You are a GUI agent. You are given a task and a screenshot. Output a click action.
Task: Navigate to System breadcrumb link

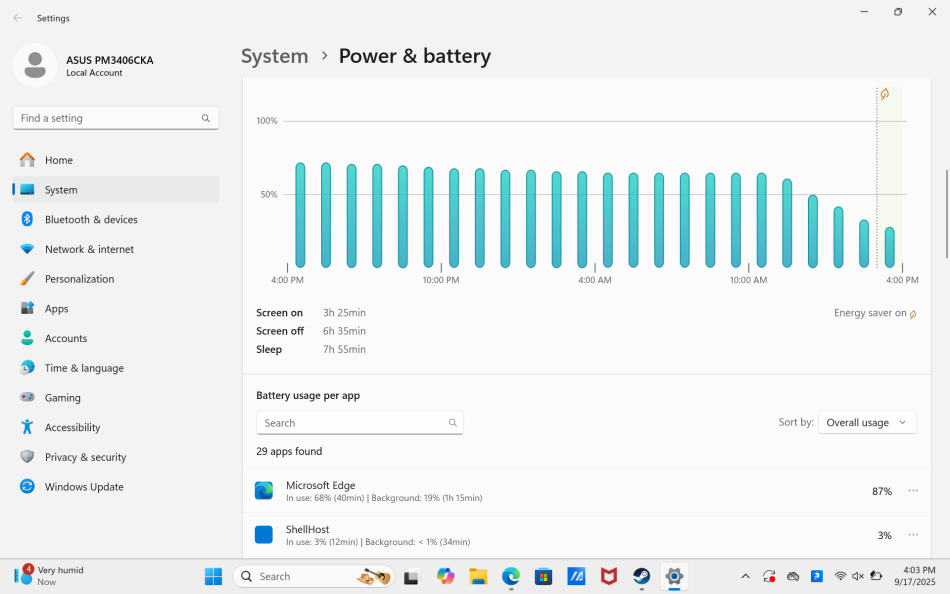[274, 56]
